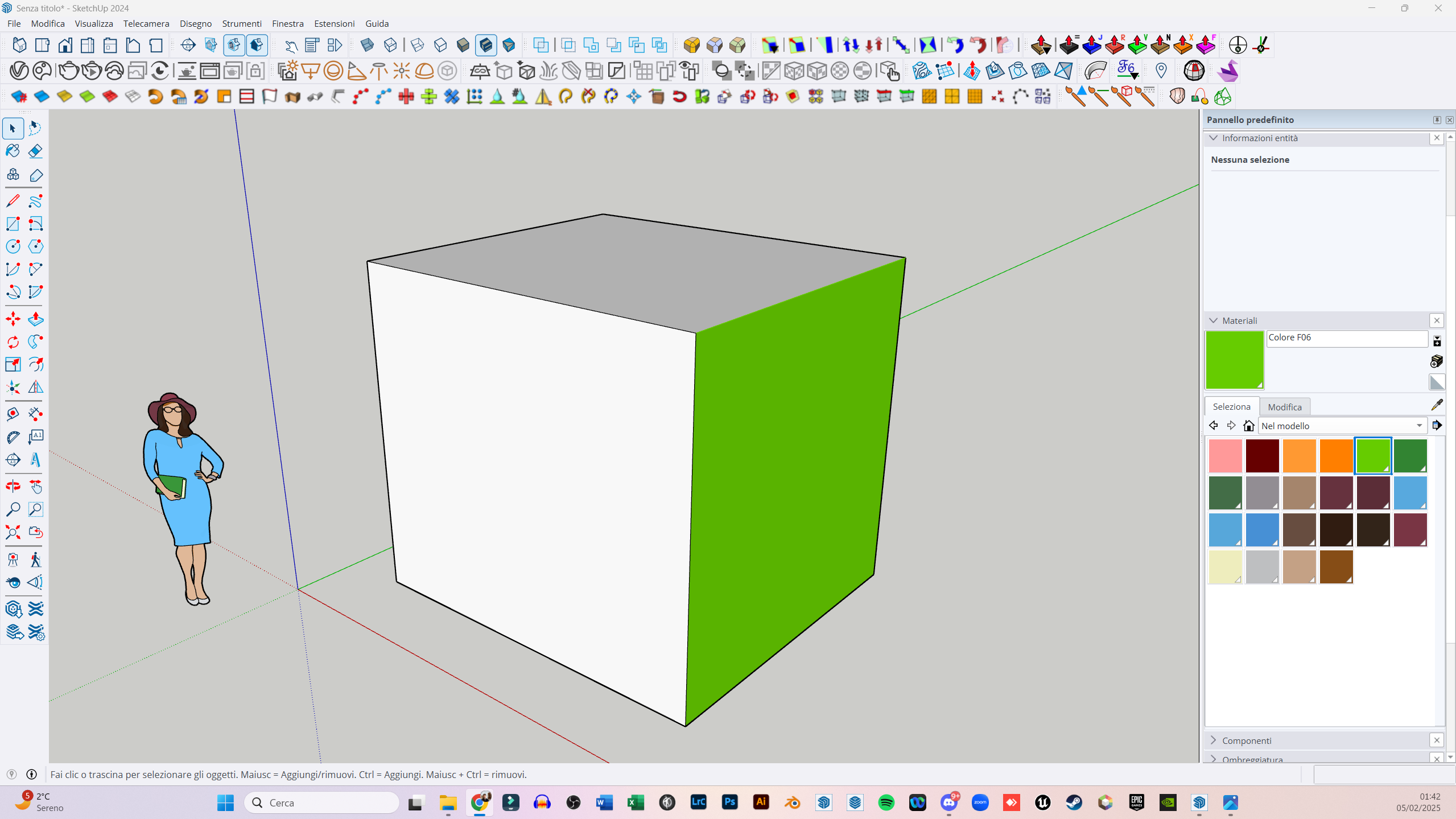Image resolution: width=1456 pixels, height=819 pixels.
Task: Click the create material icon
Action: pos(1437,361)
